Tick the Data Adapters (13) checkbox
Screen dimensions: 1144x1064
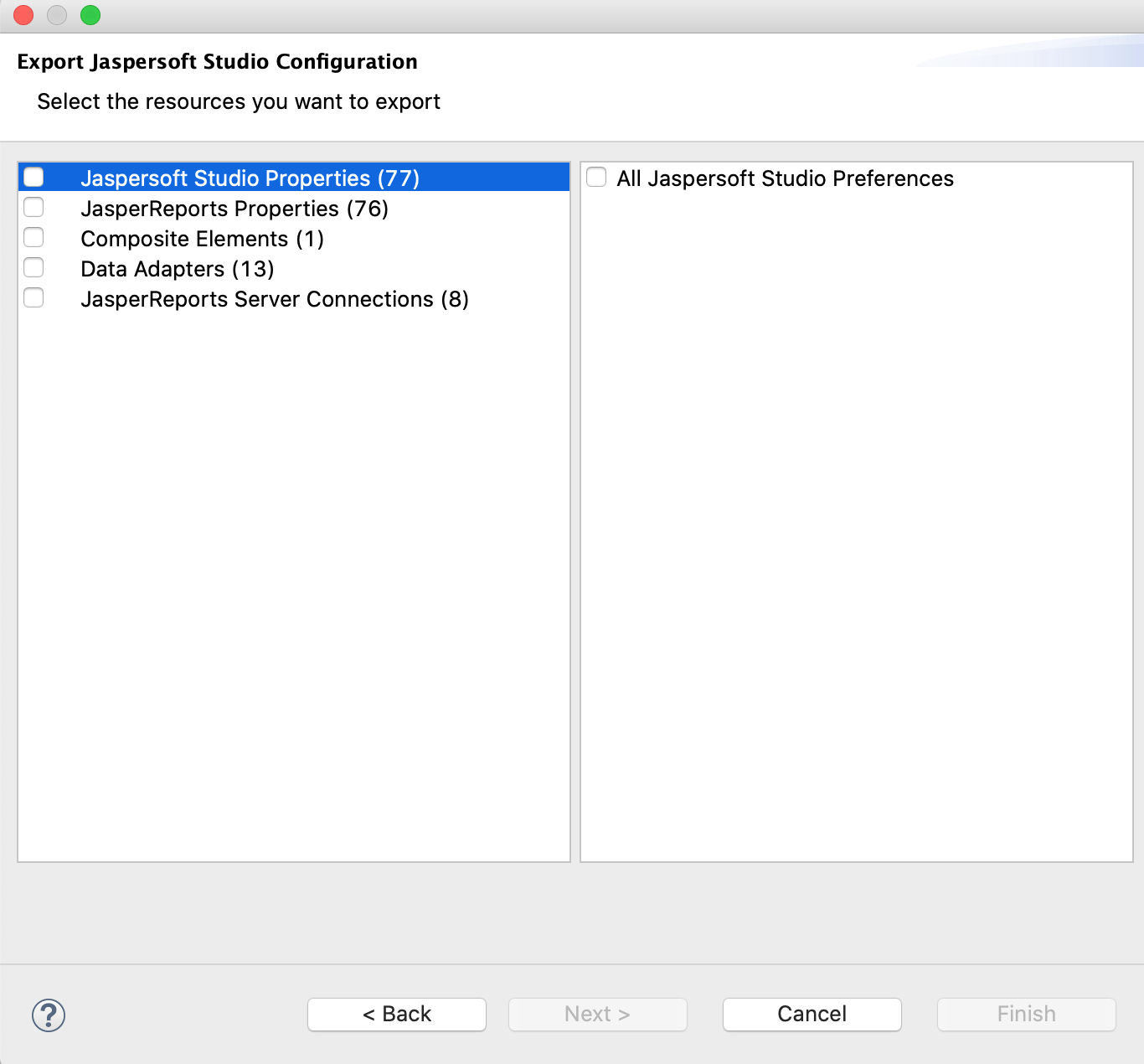tap(33, 267)
